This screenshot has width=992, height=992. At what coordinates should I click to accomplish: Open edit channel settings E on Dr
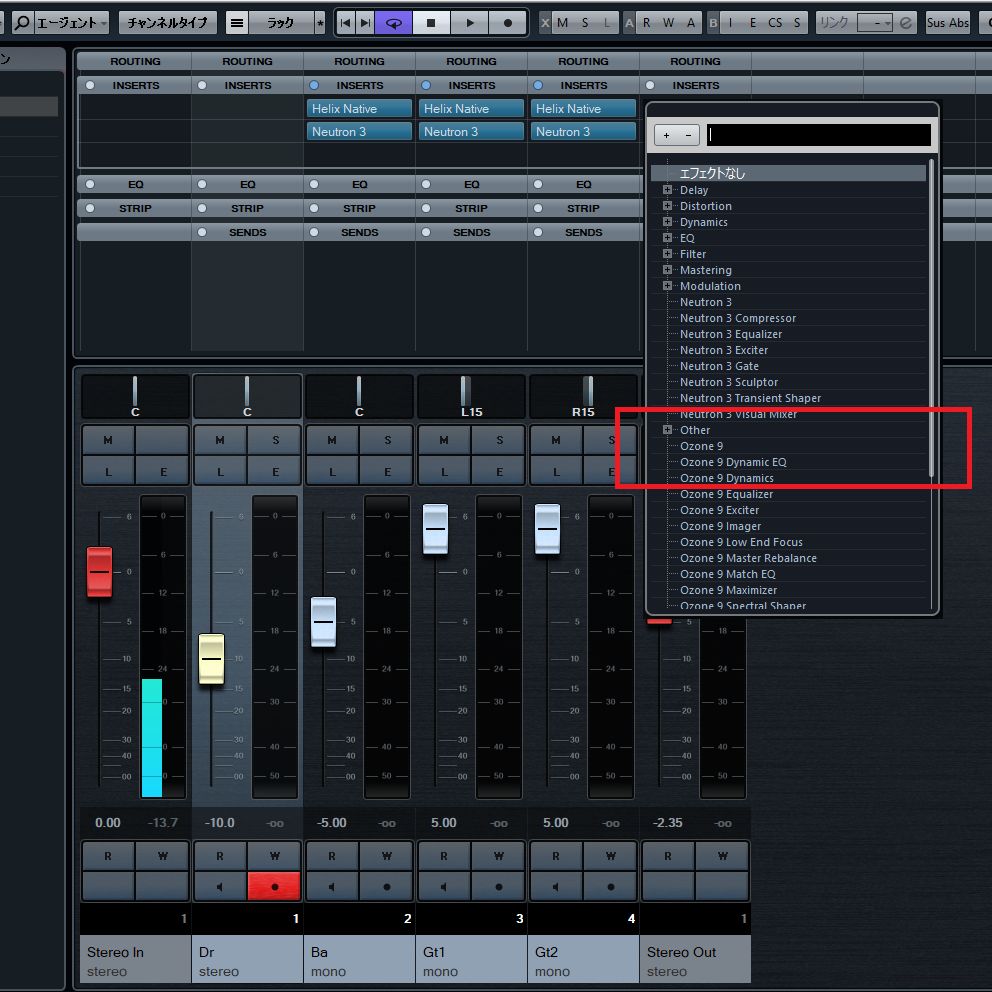[x=275, y=471]
